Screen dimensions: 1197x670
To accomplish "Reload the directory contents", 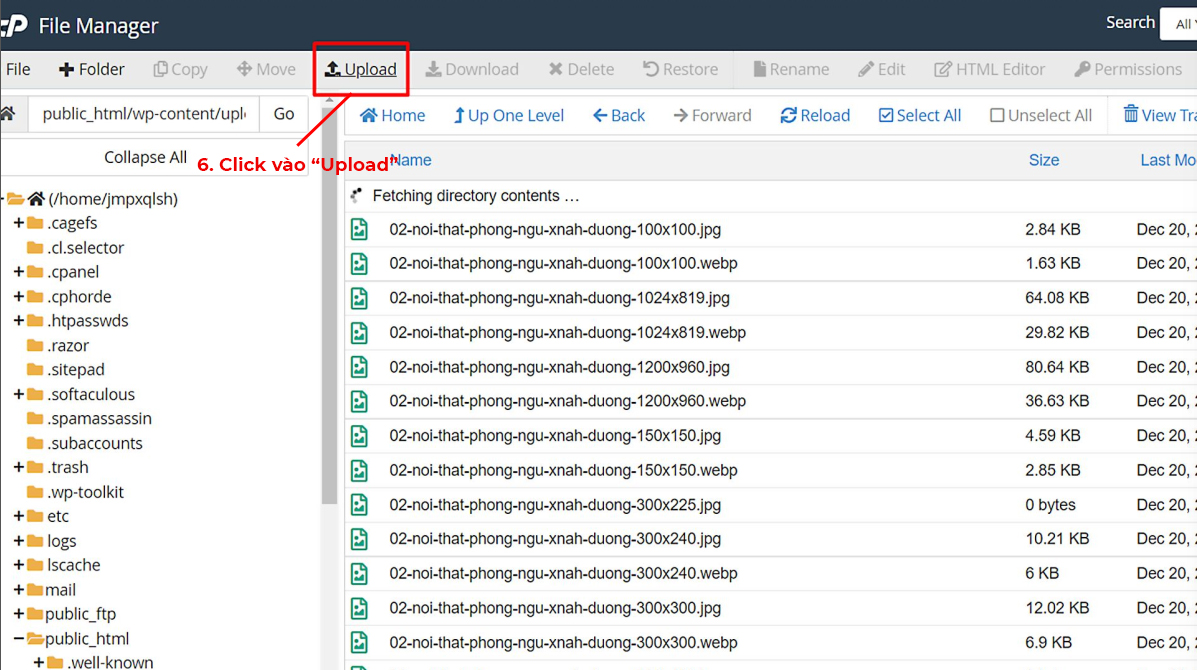I will point(815,115).
